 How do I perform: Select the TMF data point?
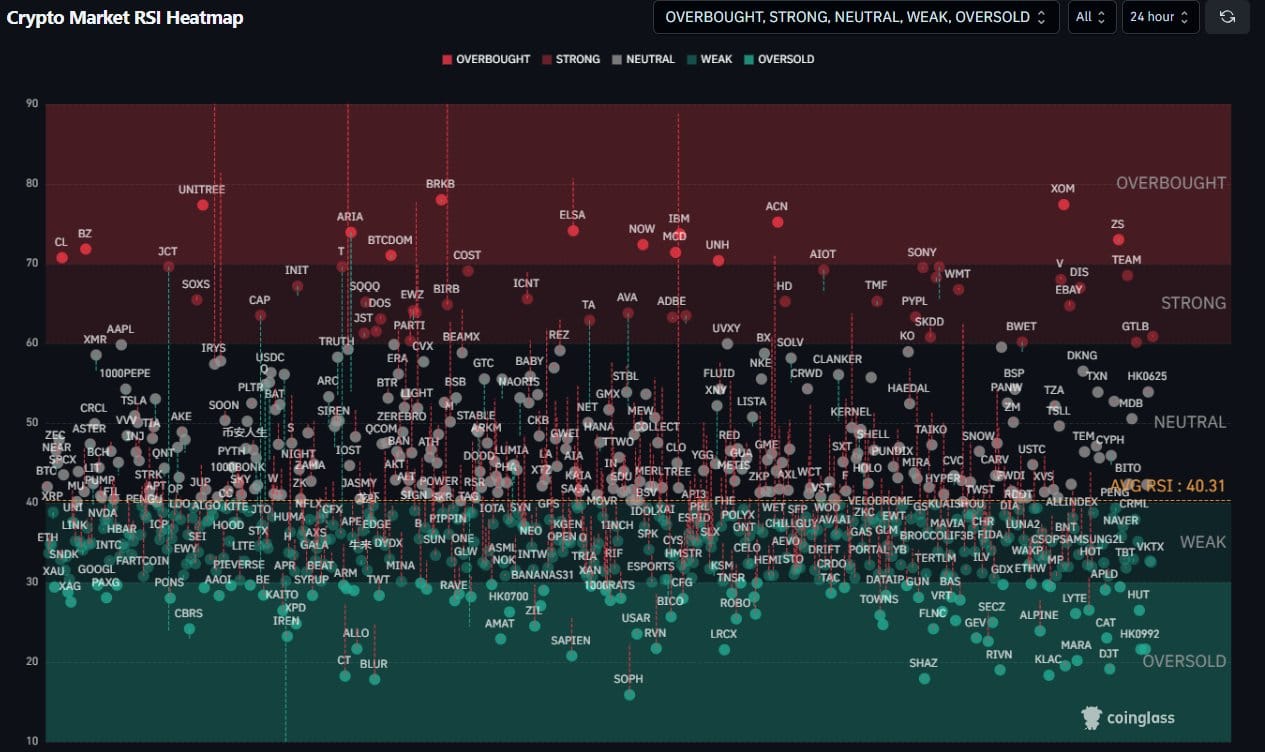click(877, 301)
